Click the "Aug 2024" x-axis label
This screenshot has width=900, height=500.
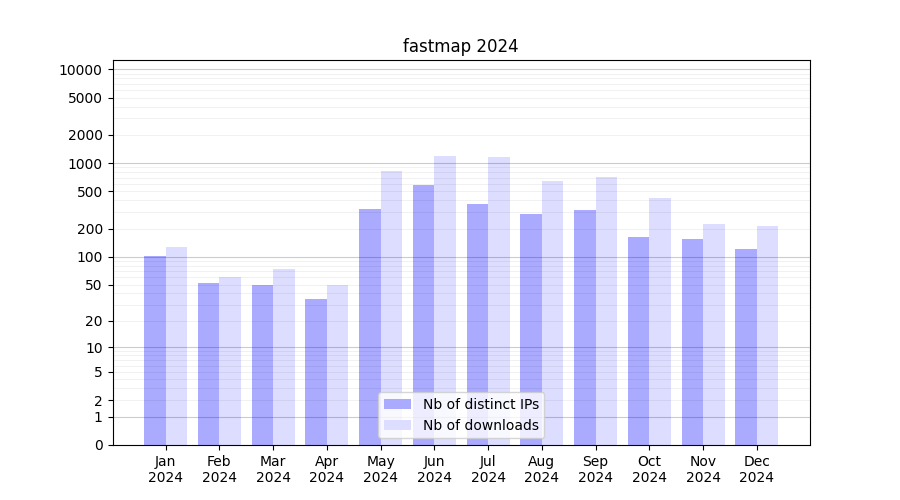(541, 469)
